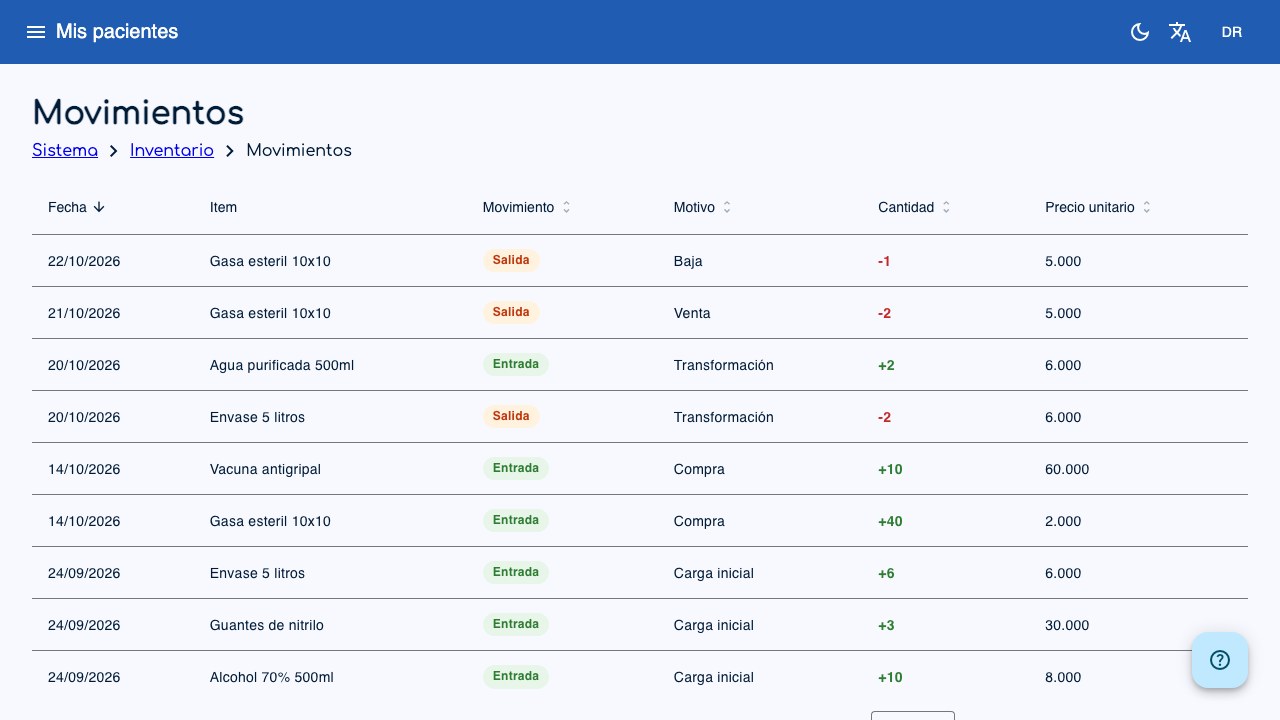Click Entrada badge for Agua purificada 500ml

(516, 364)
